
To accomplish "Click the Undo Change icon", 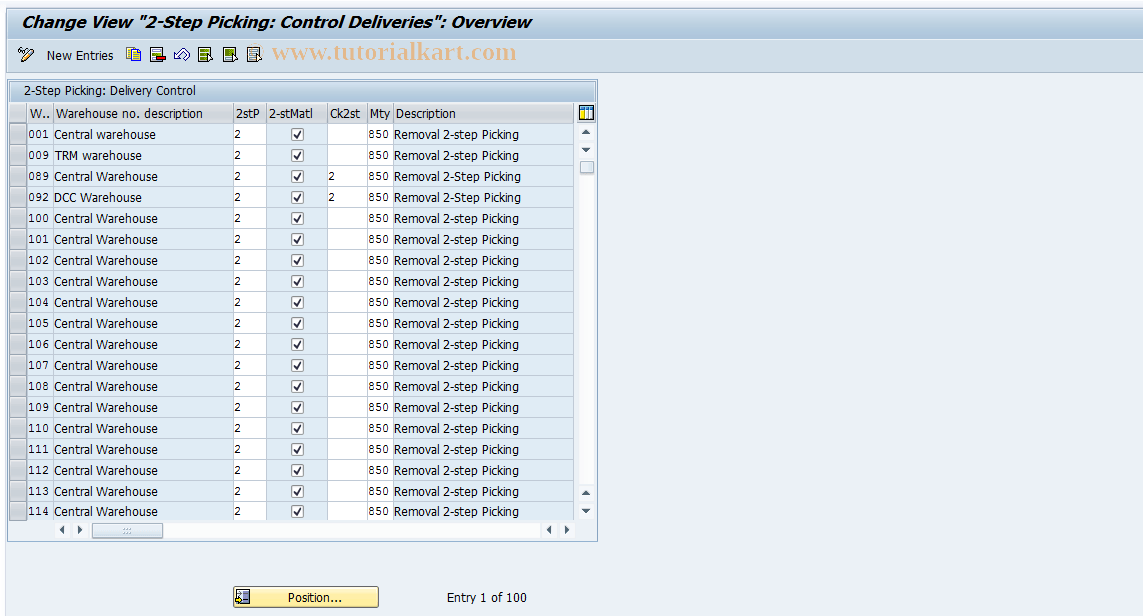I will click(x=182, y=55).
